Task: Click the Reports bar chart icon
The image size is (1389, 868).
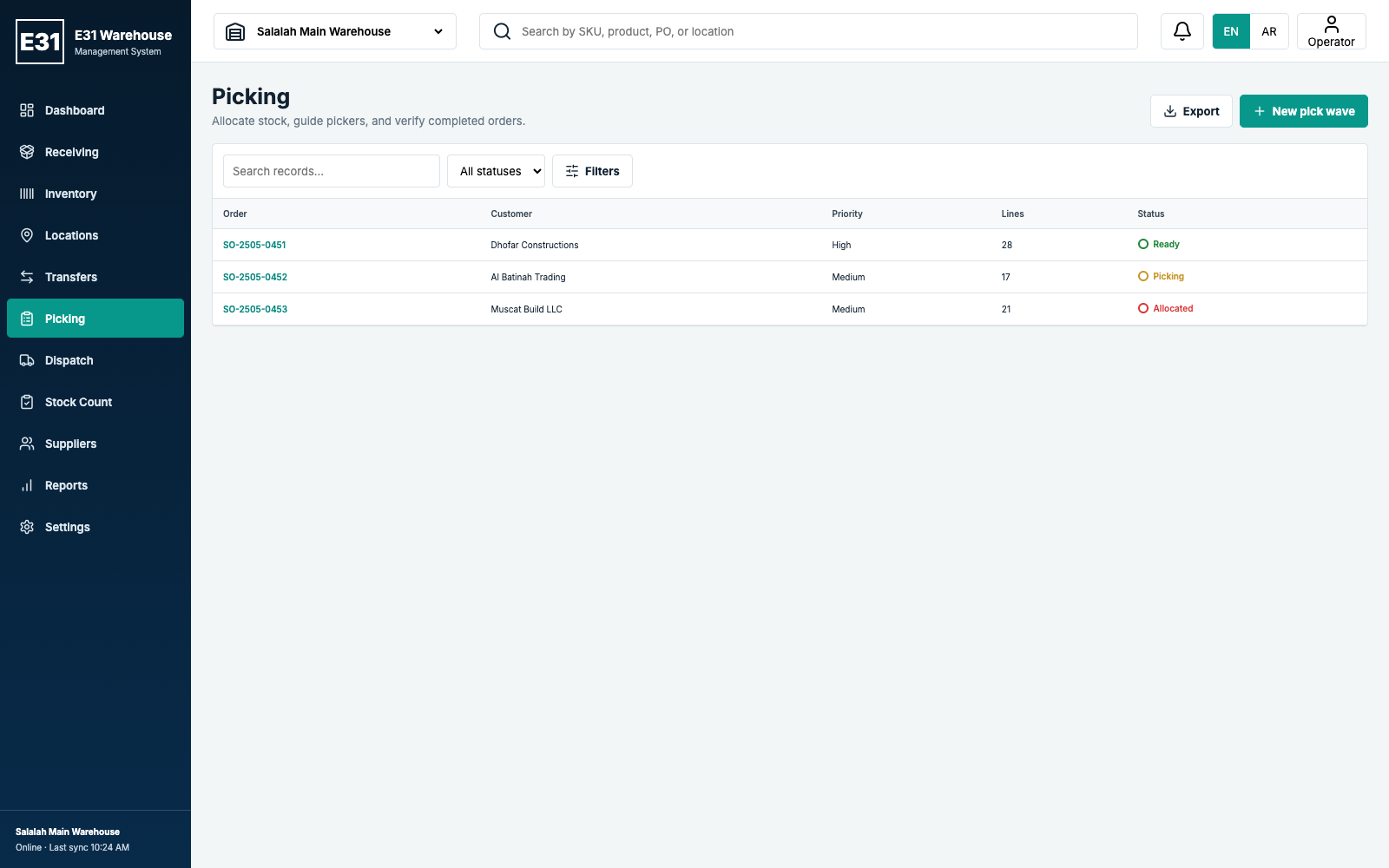Action: coord(27,485)
